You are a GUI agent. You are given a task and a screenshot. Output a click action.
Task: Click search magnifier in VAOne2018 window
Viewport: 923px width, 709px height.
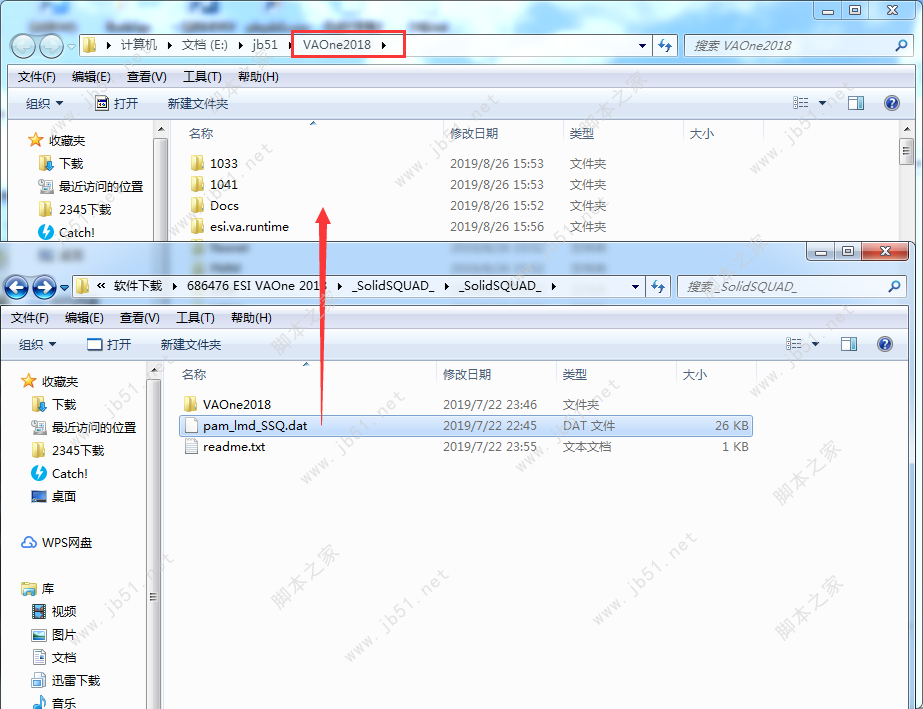pos(901,45)
